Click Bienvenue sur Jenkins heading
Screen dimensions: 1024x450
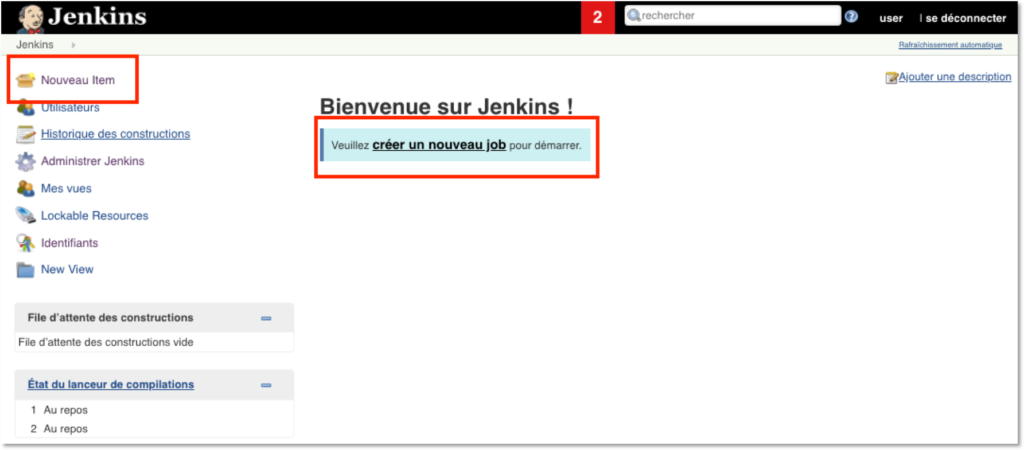(x=447, y=106)
